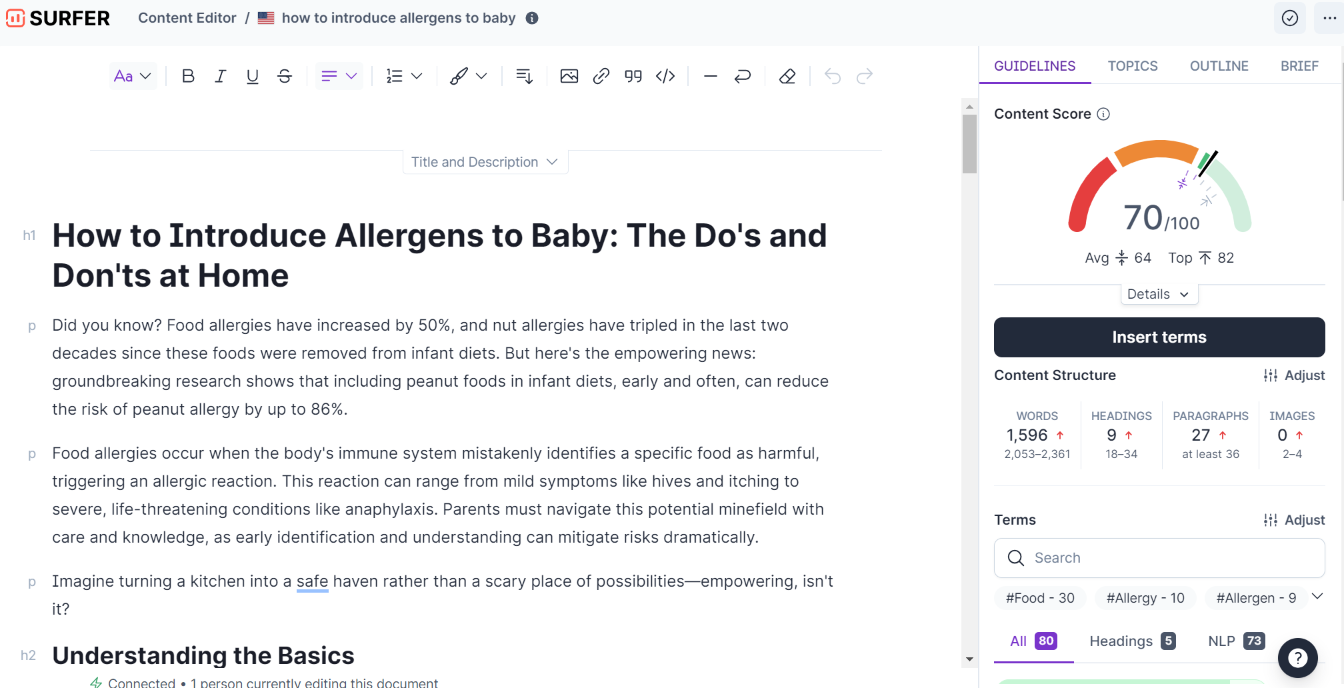1344x688 pixels.
Task: Click the undo arrow
Action: click(832, 76)
